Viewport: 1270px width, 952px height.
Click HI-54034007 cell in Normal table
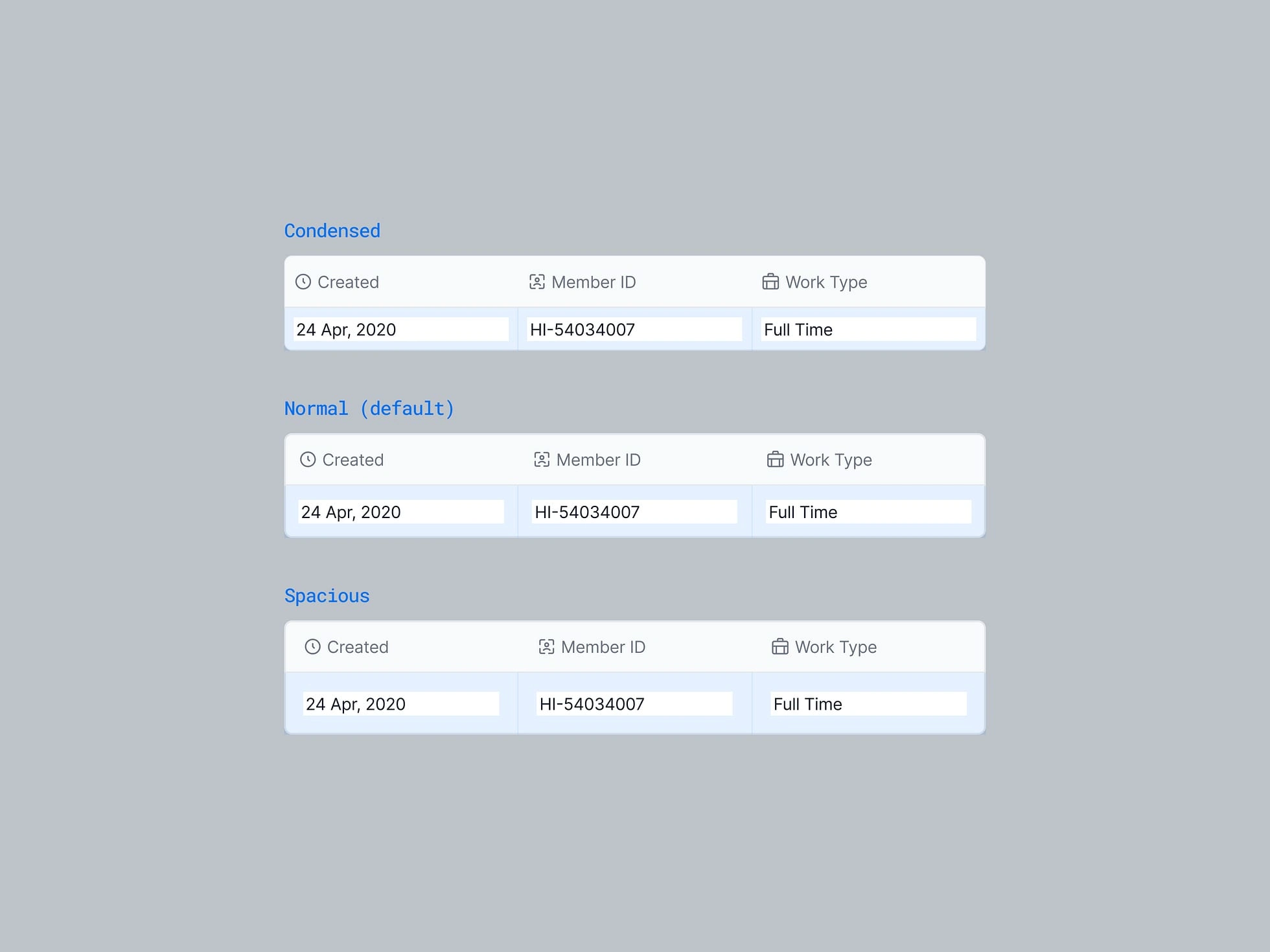tap(634, 512)
